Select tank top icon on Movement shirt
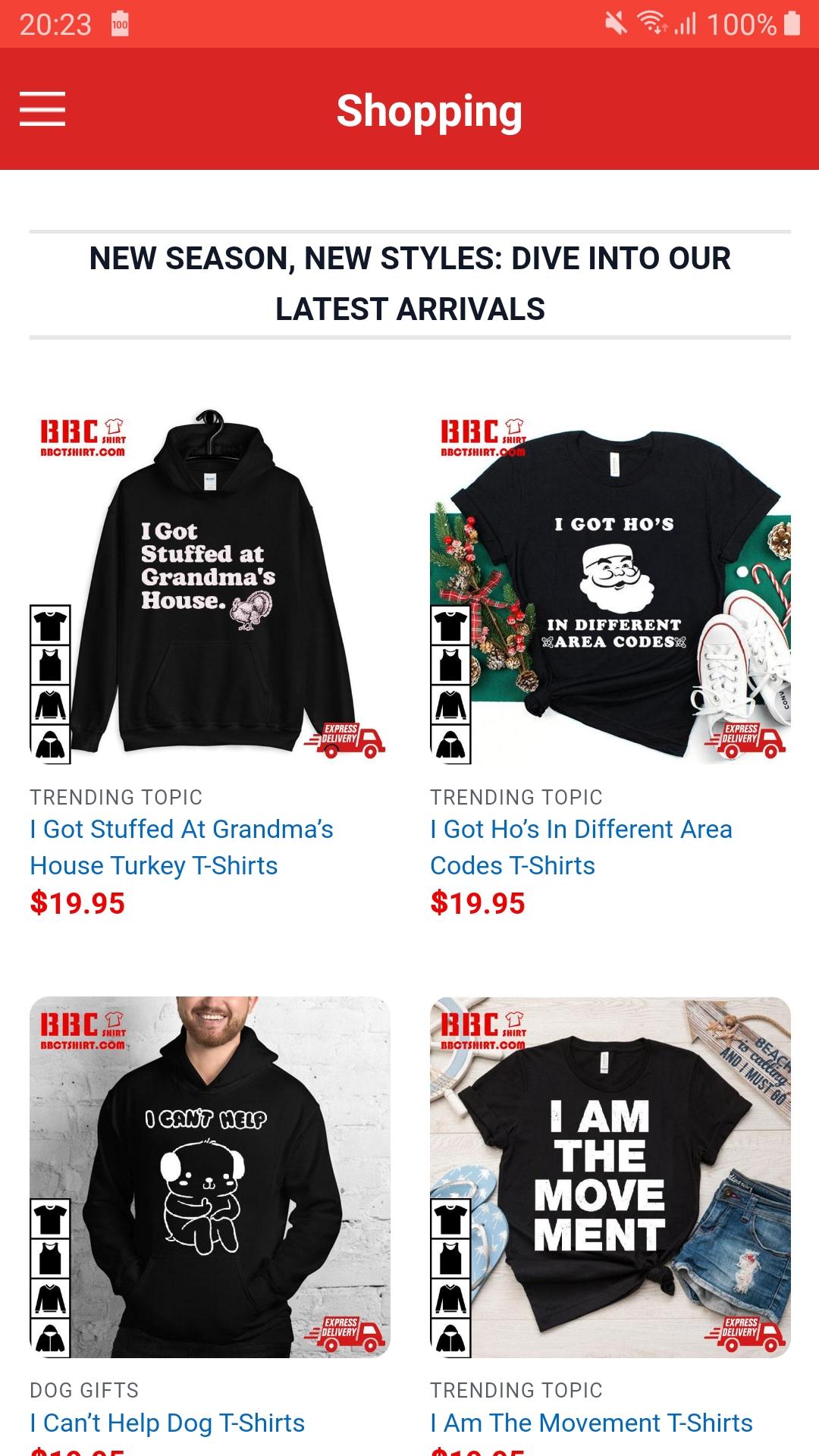This screenshot has height=1456, width=819. click(450, 1259)
